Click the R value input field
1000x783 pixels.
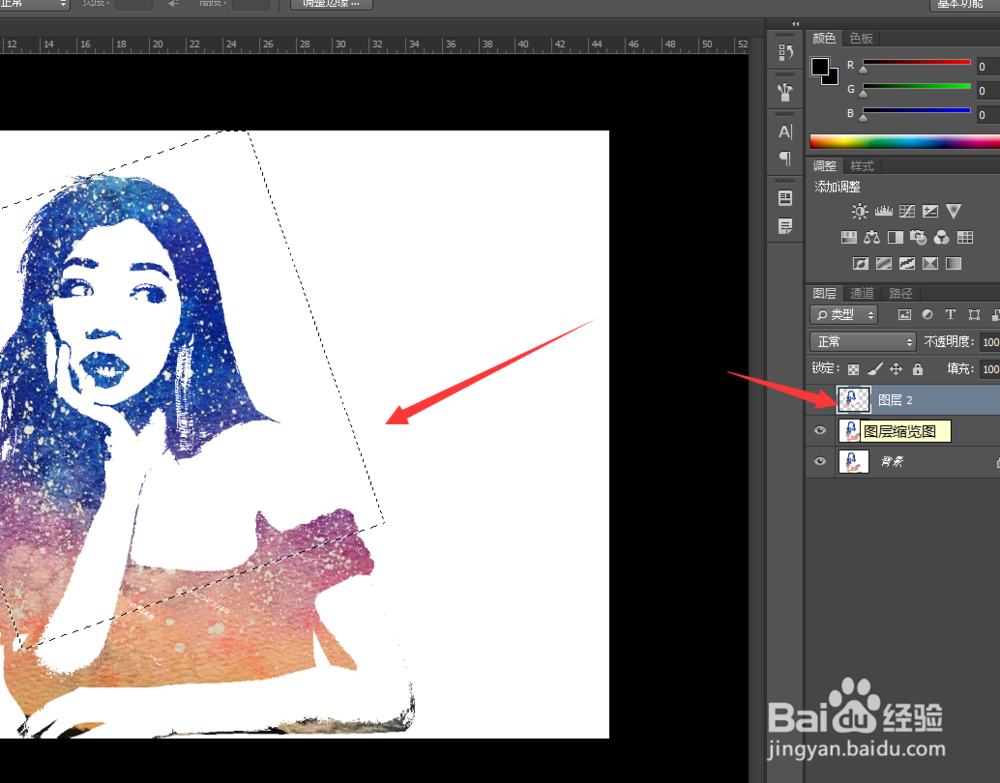click(988, 66)
